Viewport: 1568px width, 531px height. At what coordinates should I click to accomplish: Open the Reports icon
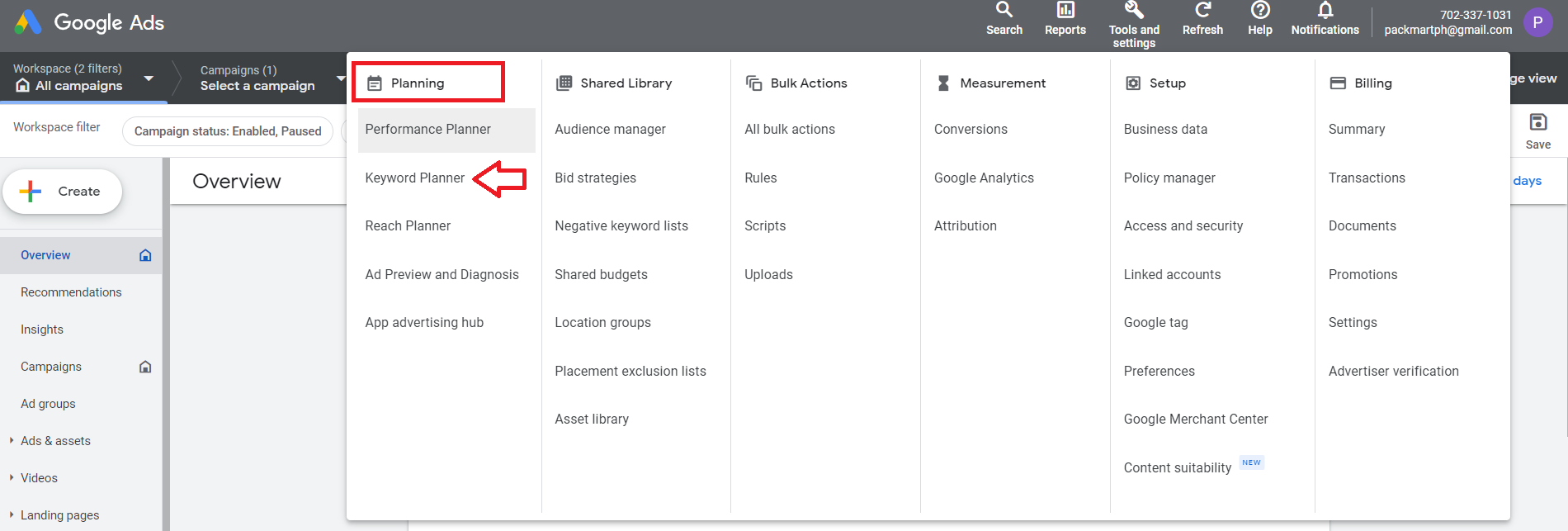click(1065, 10)
